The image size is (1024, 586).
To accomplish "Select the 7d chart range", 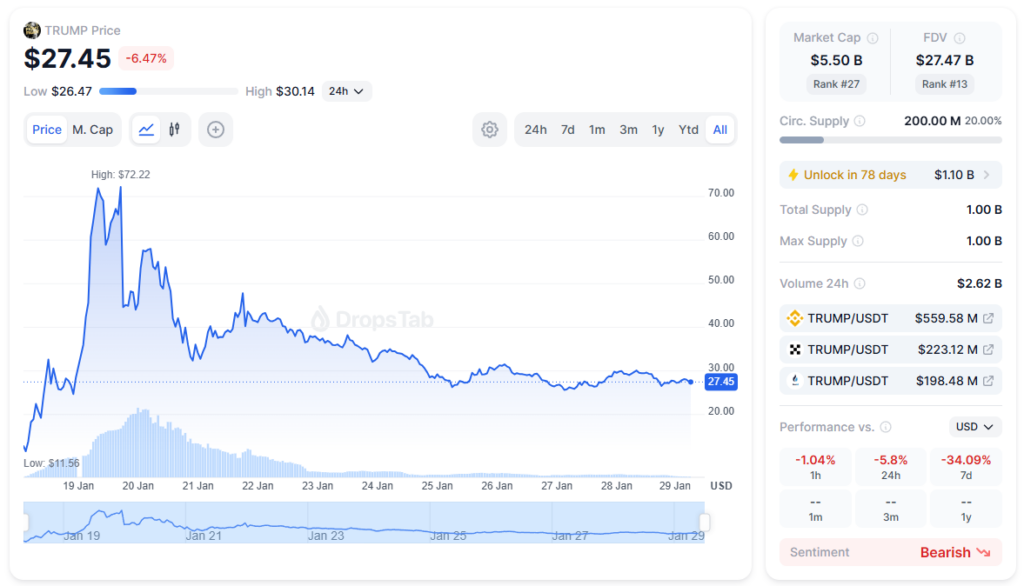I will tap(568, 129).
